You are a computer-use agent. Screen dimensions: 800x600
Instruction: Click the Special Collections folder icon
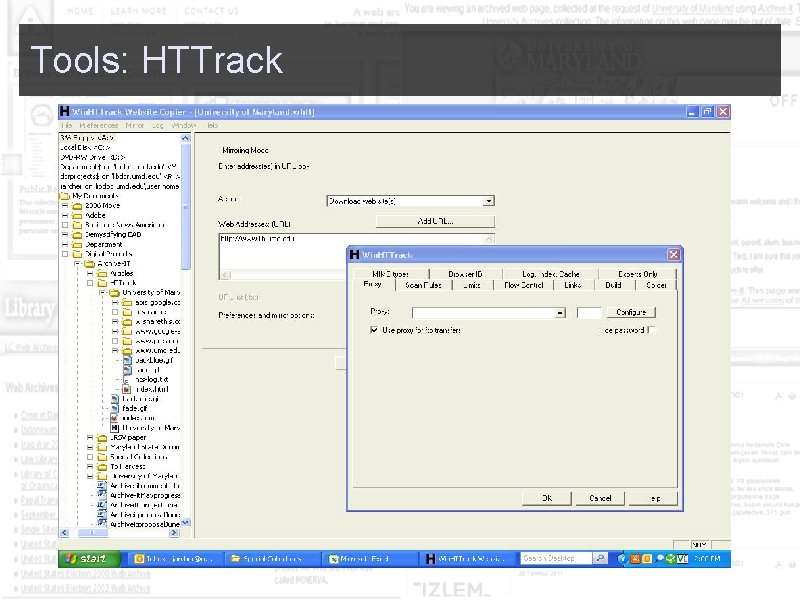(x=102, y=457)
